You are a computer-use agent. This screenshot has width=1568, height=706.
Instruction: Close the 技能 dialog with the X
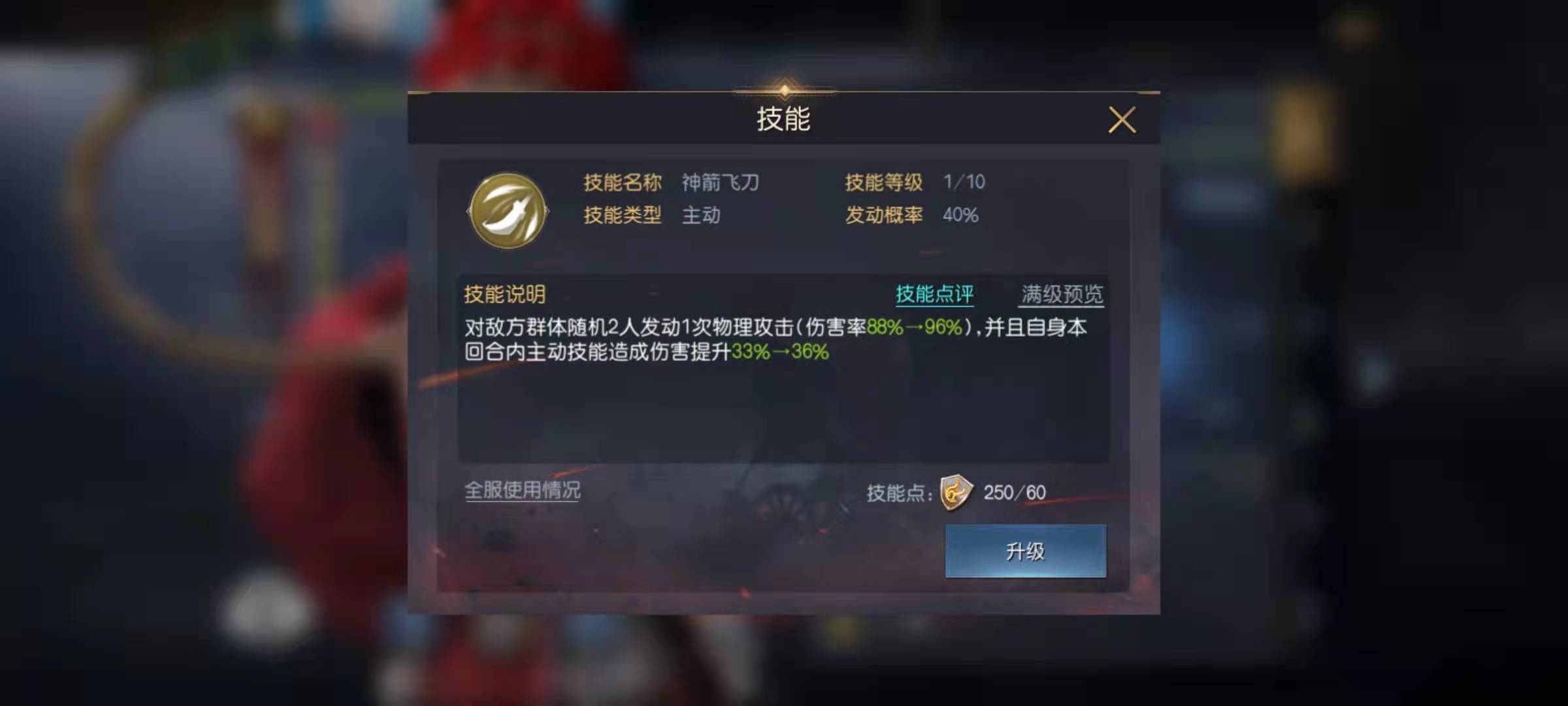tap(1122, 120)
